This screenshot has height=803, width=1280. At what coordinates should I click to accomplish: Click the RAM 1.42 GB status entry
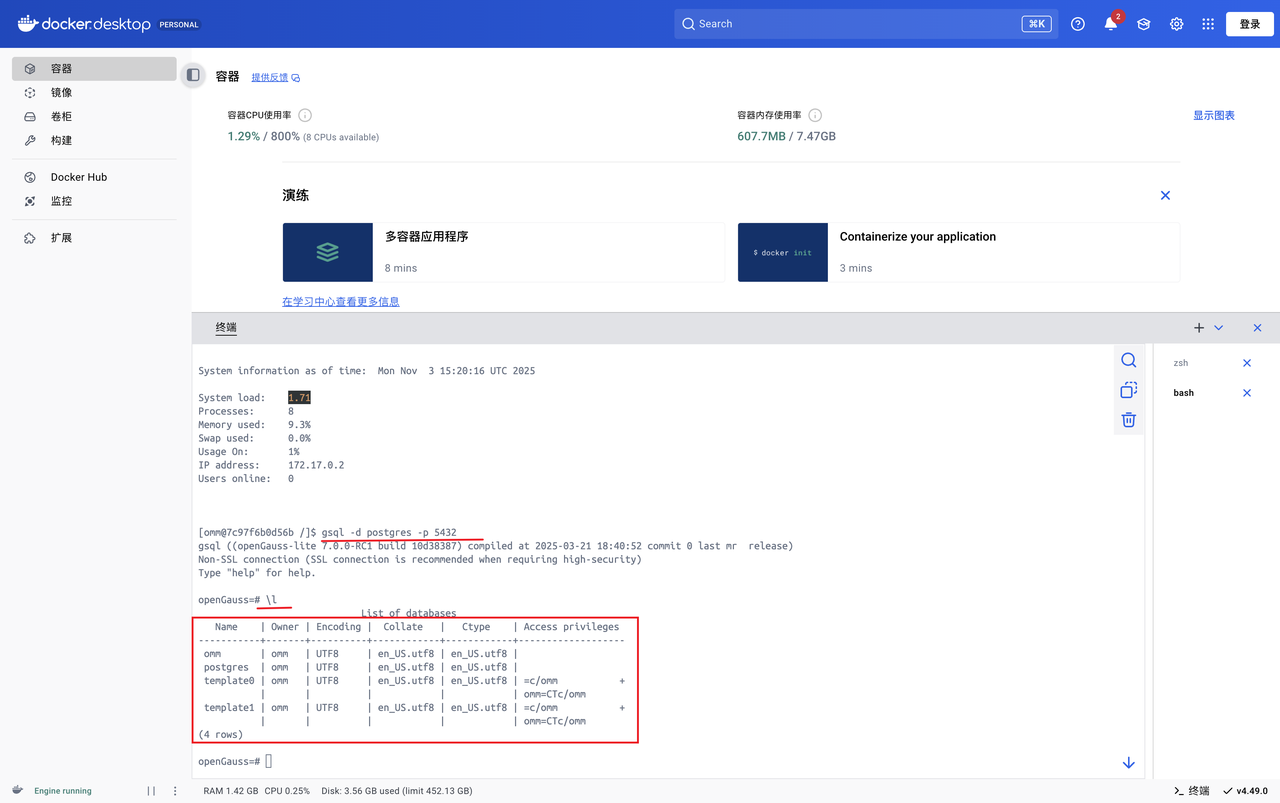(230, 791)
